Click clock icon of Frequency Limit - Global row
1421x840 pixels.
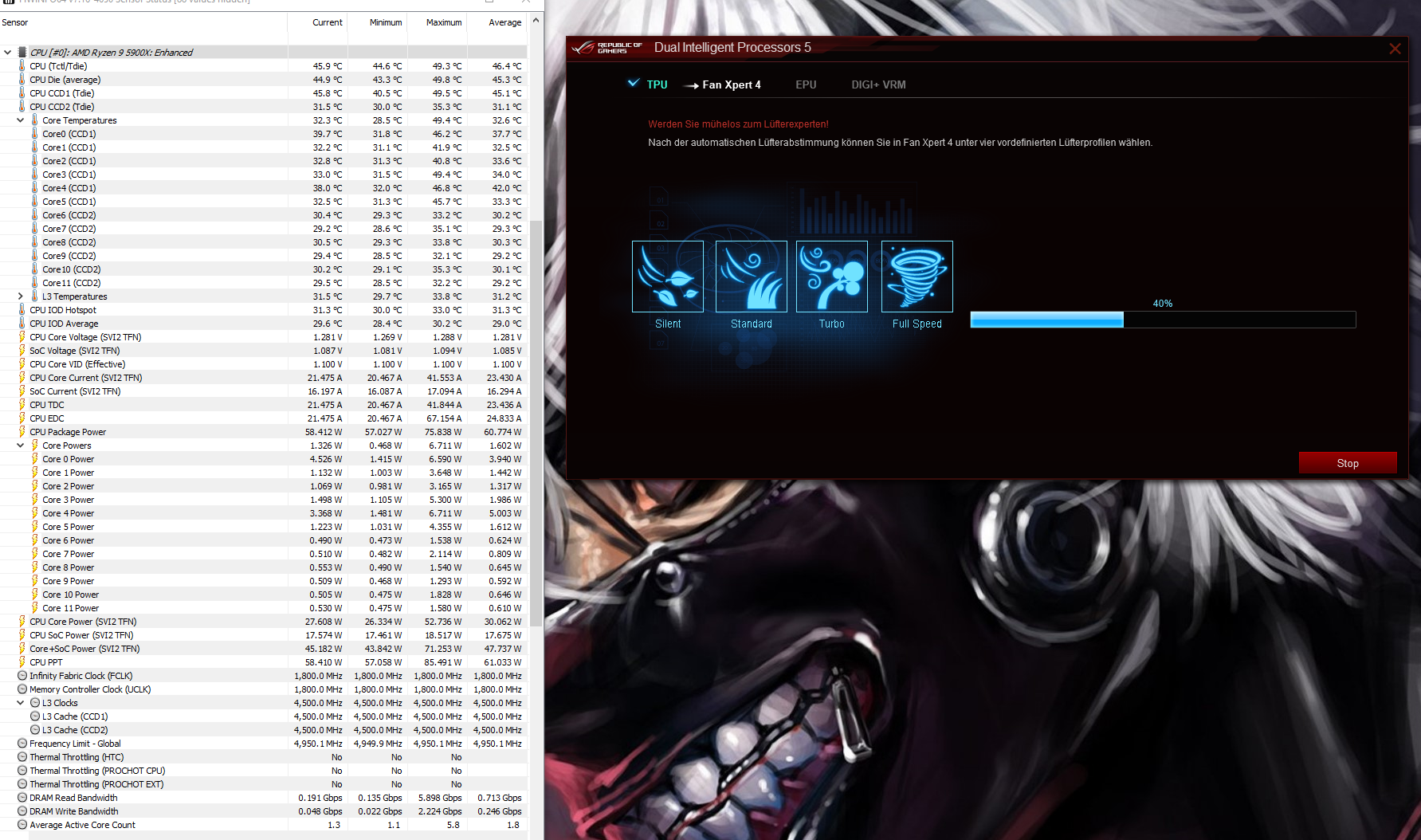22,744
